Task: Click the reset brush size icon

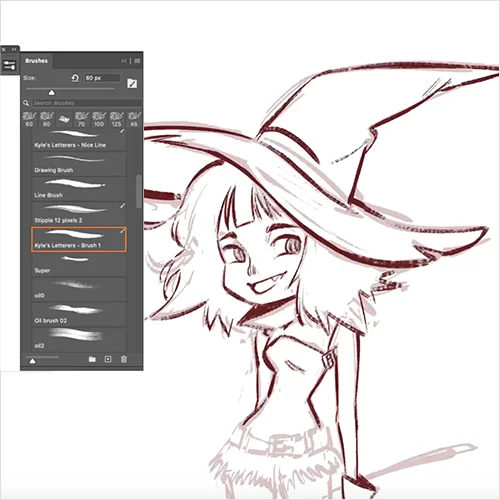Action: pos(75,78)
